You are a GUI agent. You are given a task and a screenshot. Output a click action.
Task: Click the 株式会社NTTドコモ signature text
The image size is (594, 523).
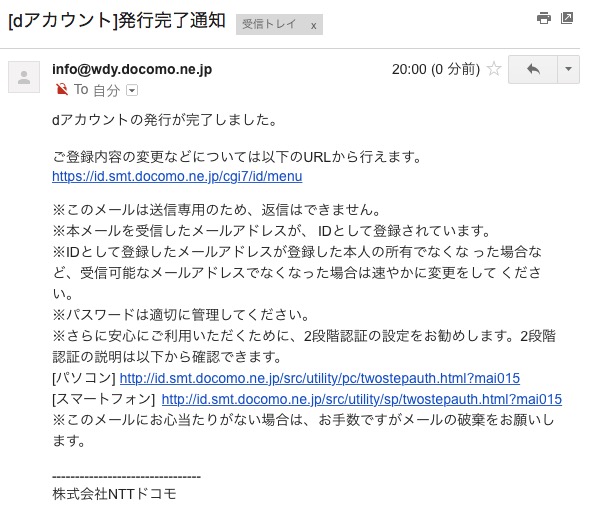click(x=114, y=494)
